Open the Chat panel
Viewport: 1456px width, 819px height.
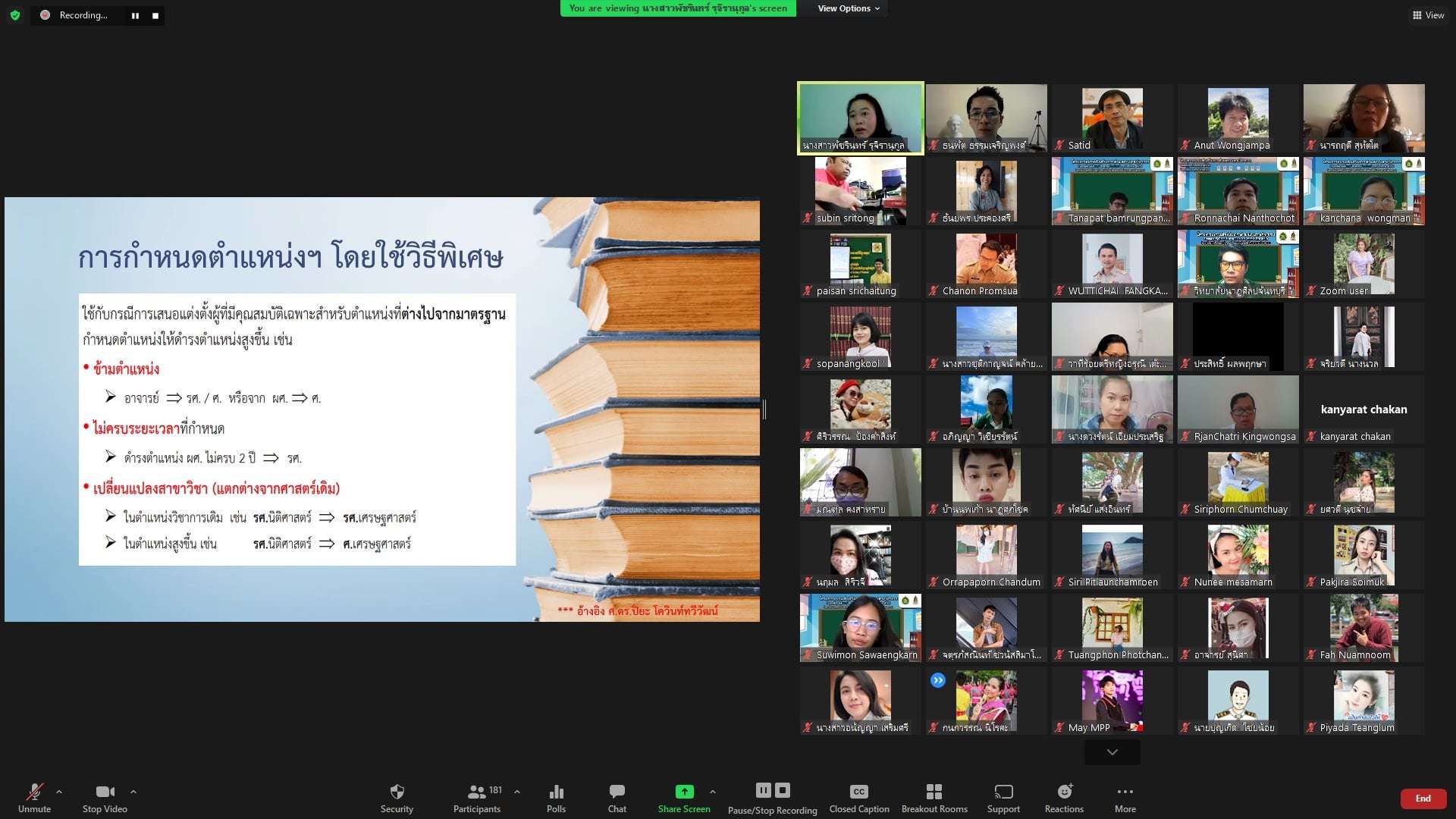(617, 798)
